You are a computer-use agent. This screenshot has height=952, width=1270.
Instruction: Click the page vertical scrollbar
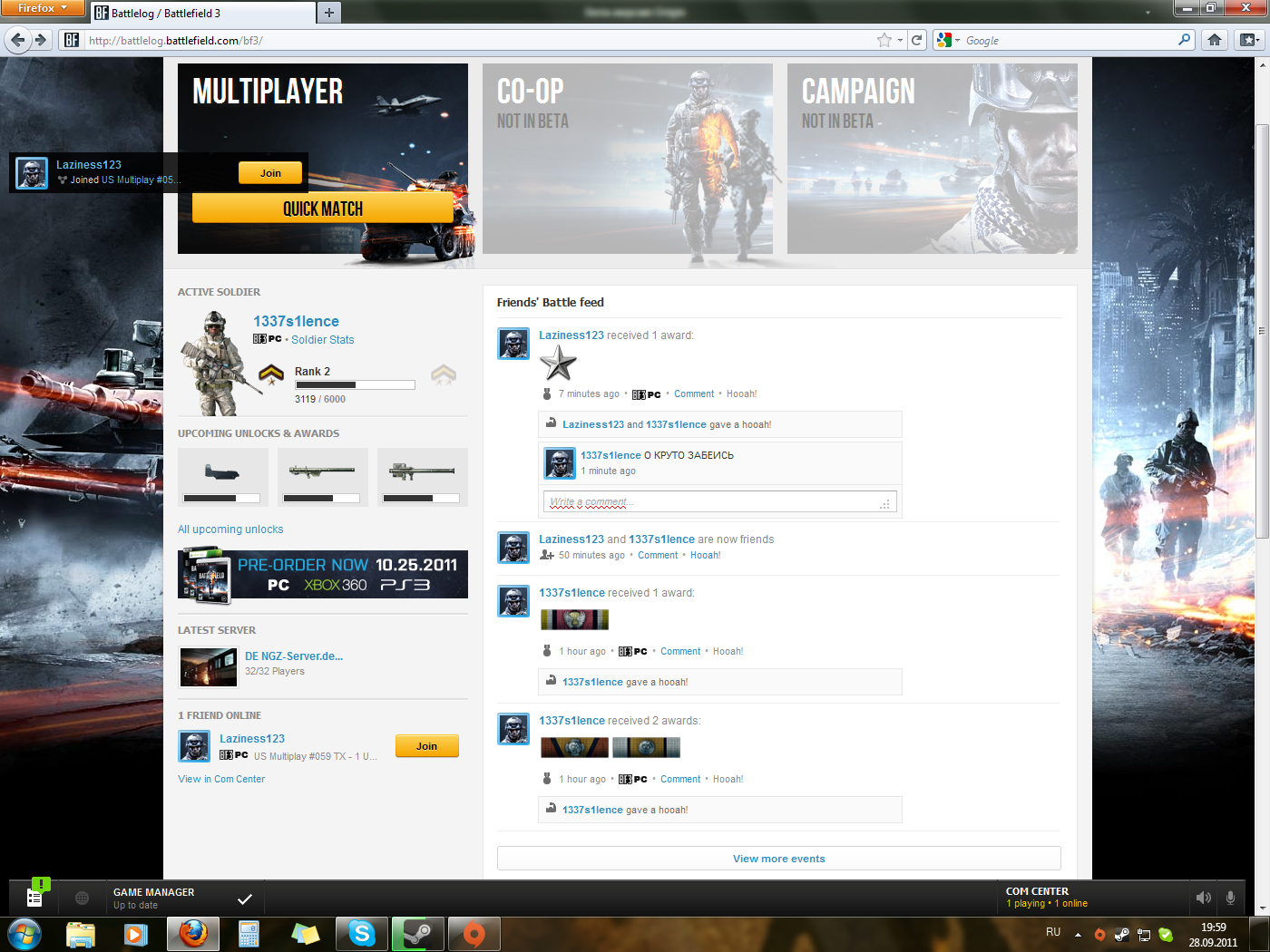click(x=1262, y=331)
